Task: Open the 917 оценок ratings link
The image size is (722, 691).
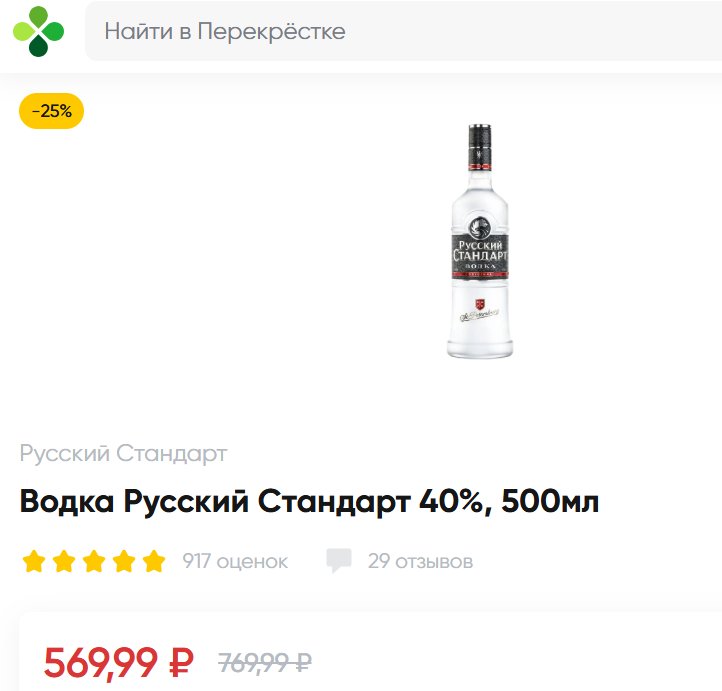Action: [x=235, y=561]
